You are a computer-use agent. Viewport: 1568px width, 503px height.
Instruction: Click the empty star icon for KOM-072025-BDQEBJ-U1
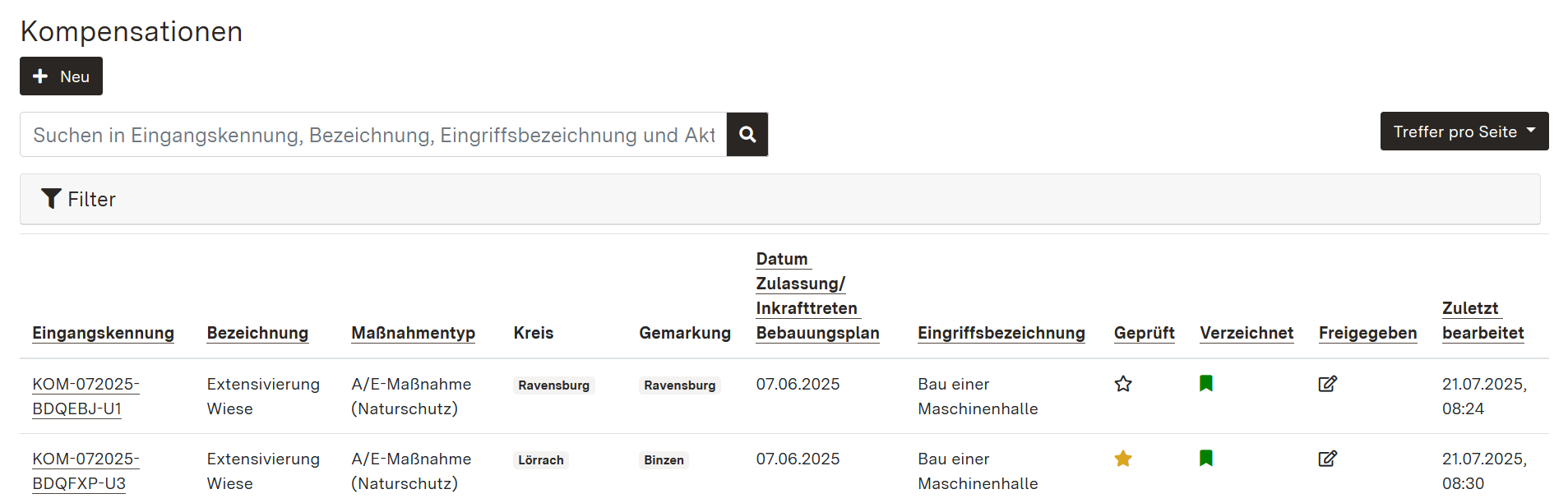pos(1123,384)
